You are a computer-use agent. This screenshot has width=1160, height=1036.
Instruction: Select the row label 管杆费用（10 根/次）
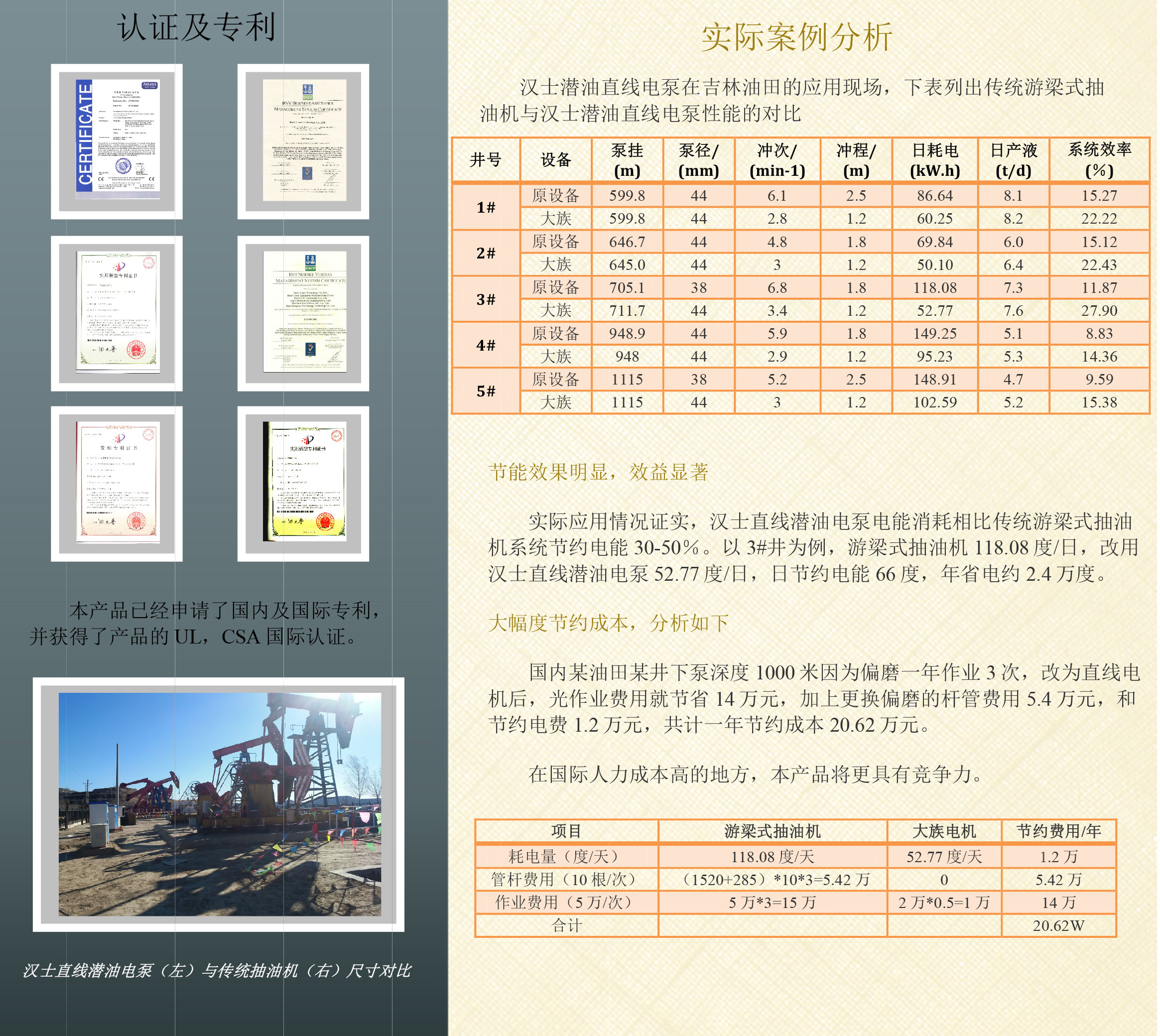[x=567, y=880]
